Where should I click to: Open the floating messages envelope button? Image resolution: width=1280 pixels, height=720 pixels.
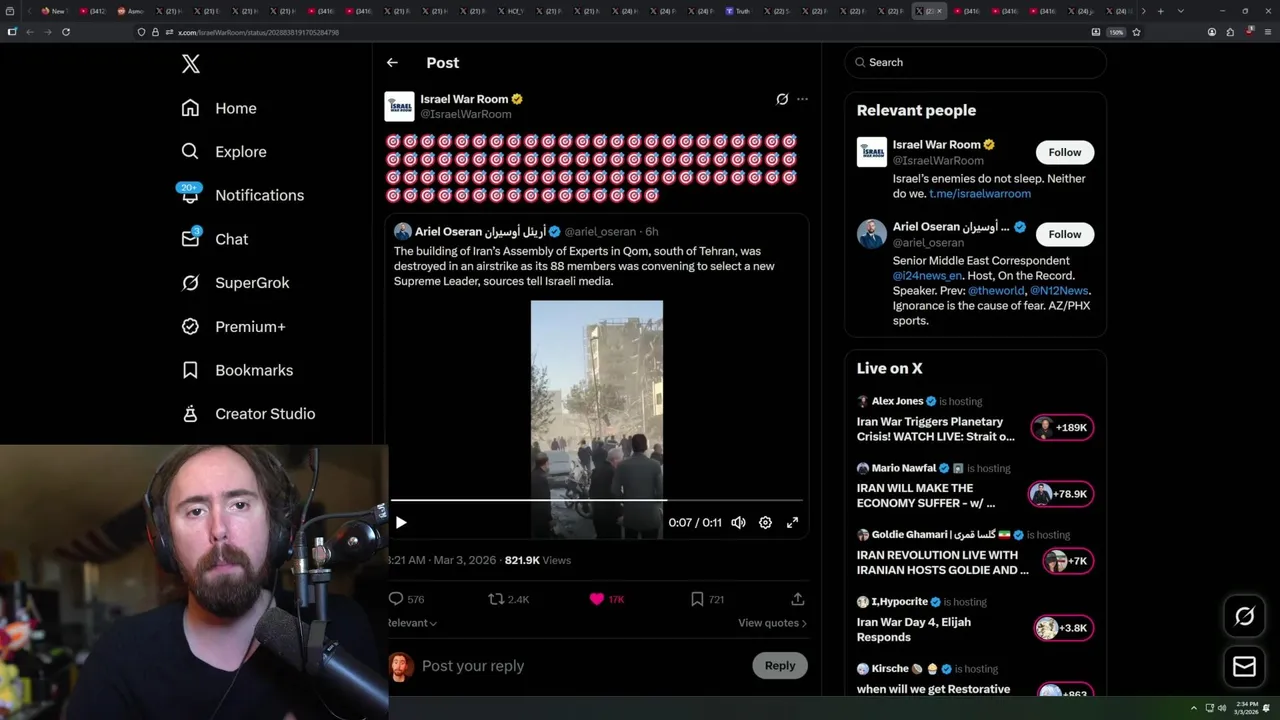1244,666
